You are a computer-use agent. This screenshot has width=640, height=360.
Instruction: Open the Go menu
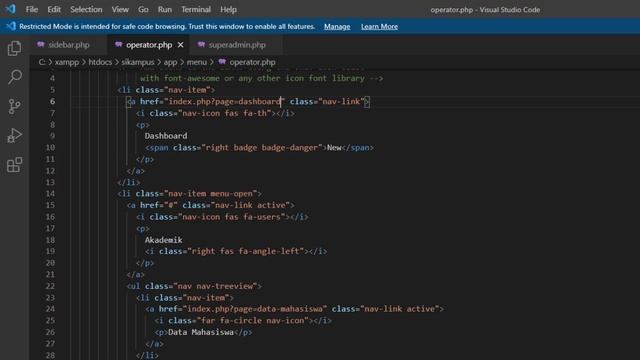[143, 9]
